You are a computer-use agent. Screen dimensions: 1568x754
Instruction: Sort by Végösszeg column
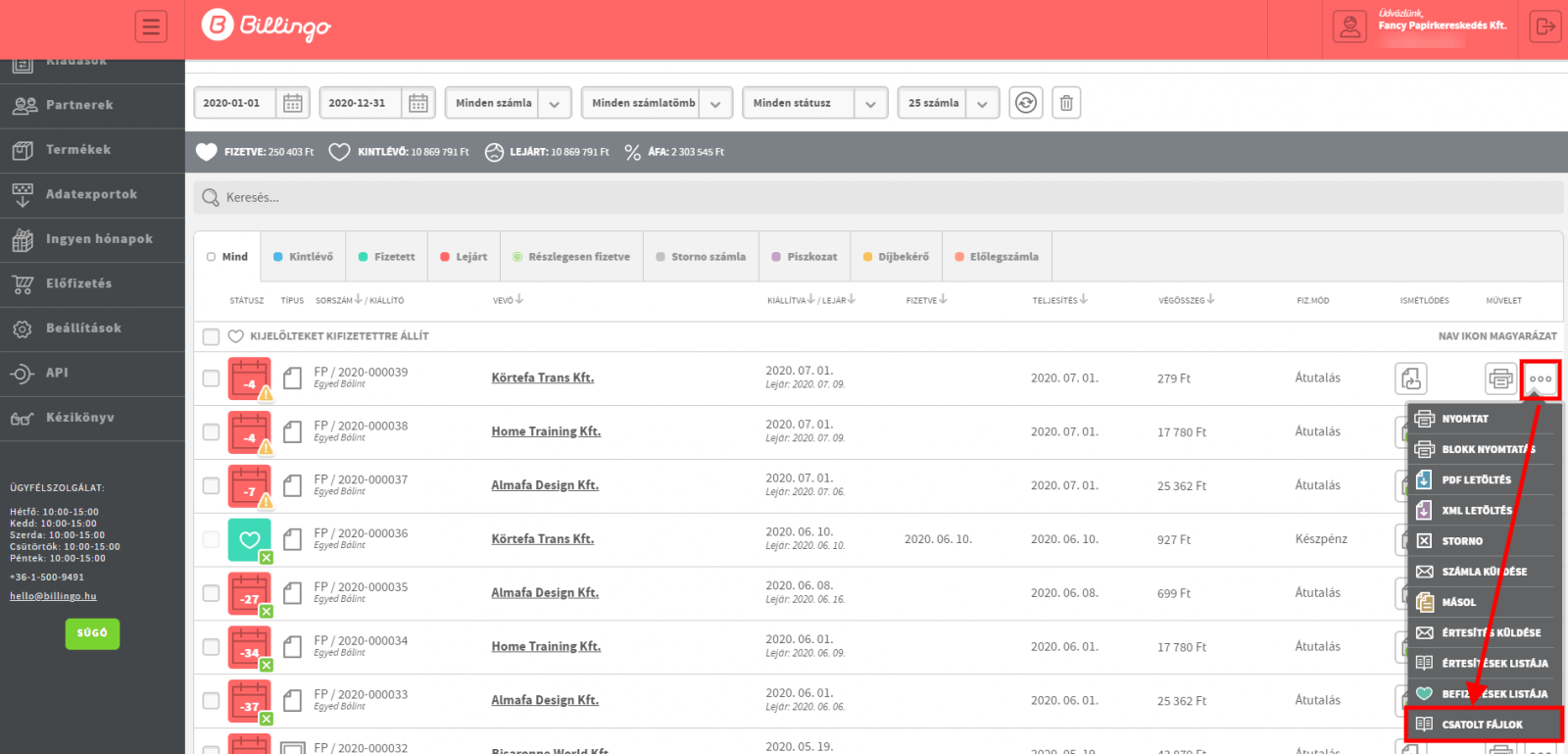tap(1186, 300)
